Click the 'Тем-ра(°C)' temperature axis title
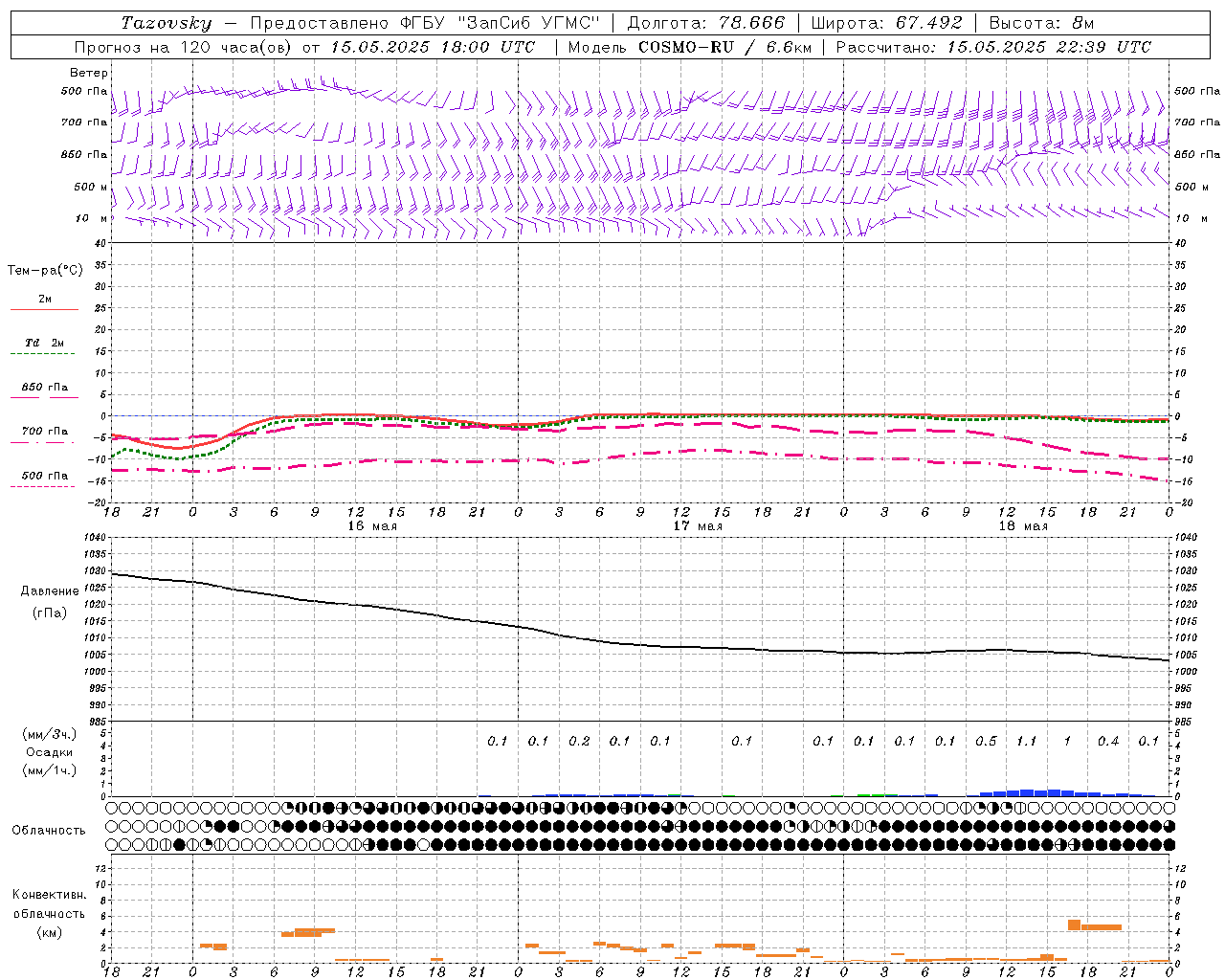The height and width of the screenshot is (980, 1225). [x=45, y=271]
